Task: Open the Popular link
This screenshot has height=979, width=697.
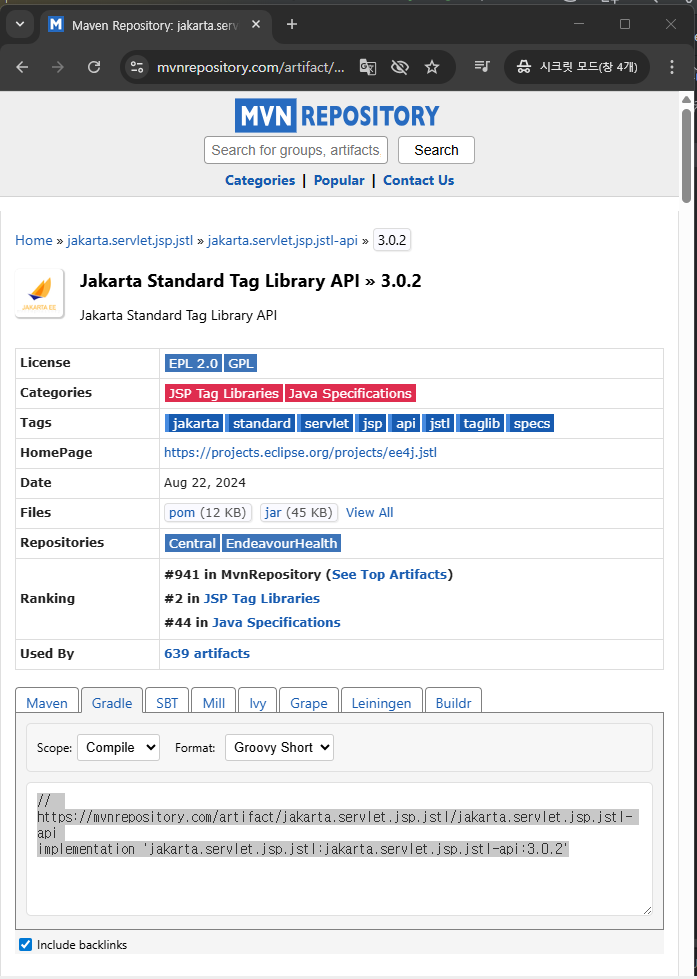Action: pos(339,180)
